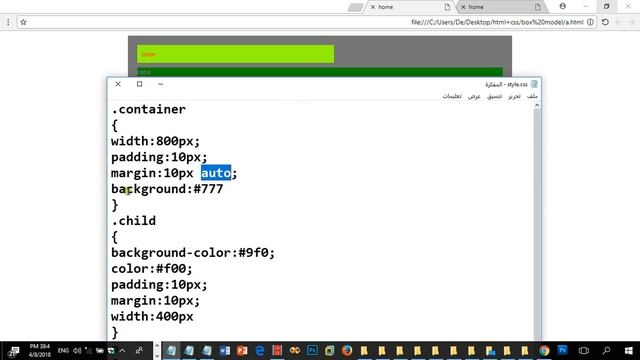640x360 pixels.
Task: Open the green app icon beside Firefox
Action: pos(329,351)
